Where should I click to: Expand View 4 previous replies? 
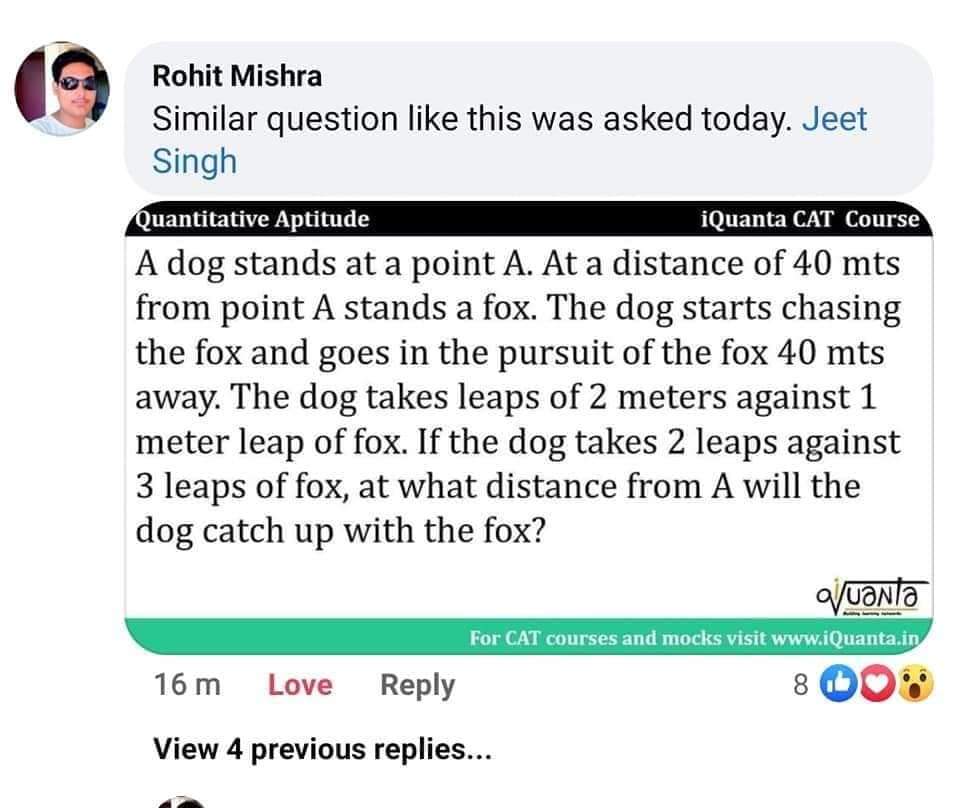point(322,749)
